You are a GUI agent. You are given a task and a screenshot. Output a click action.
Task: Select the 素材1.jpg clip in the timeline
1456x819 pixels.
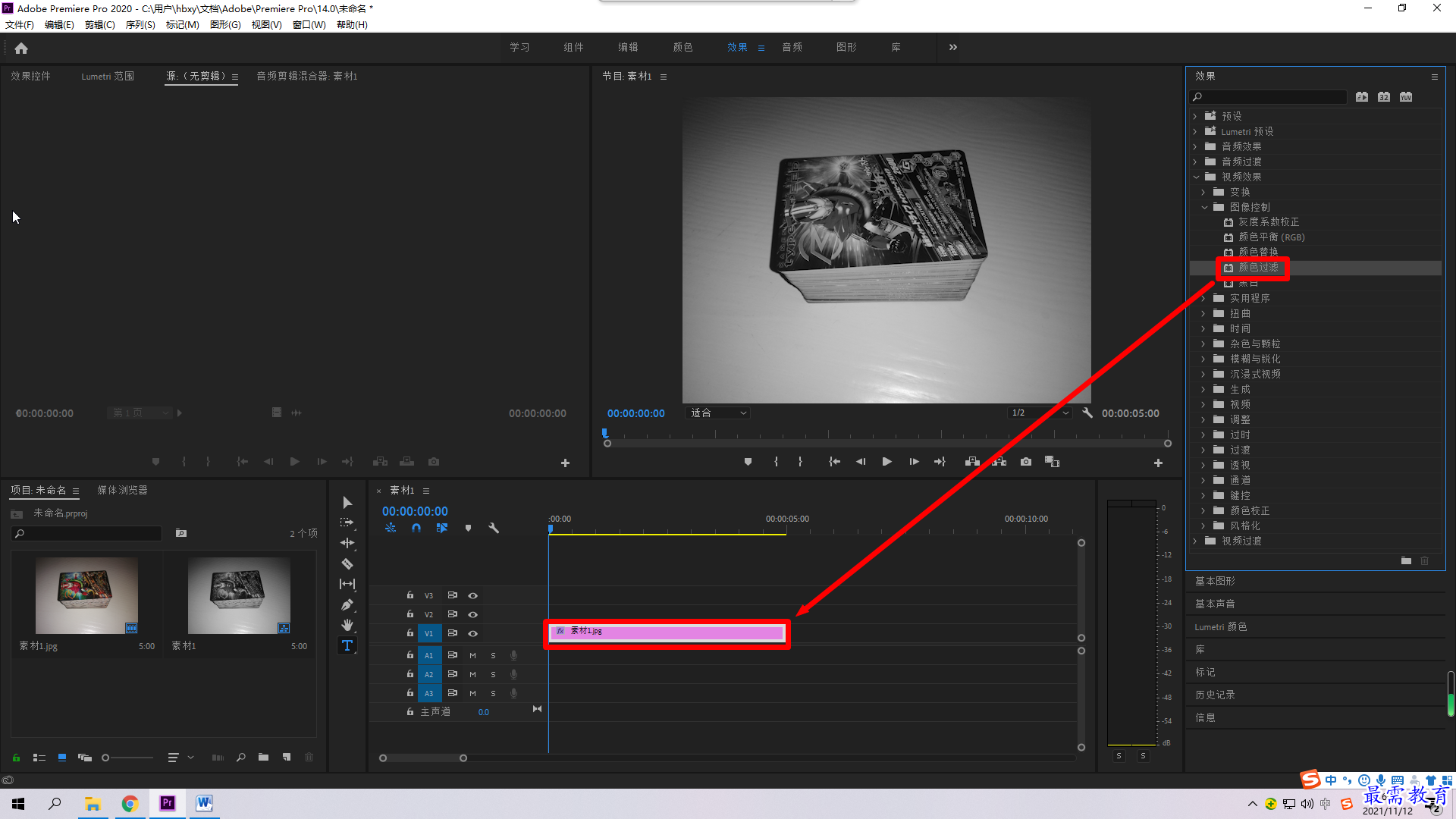pyautogui.click(x=667, y=632)
